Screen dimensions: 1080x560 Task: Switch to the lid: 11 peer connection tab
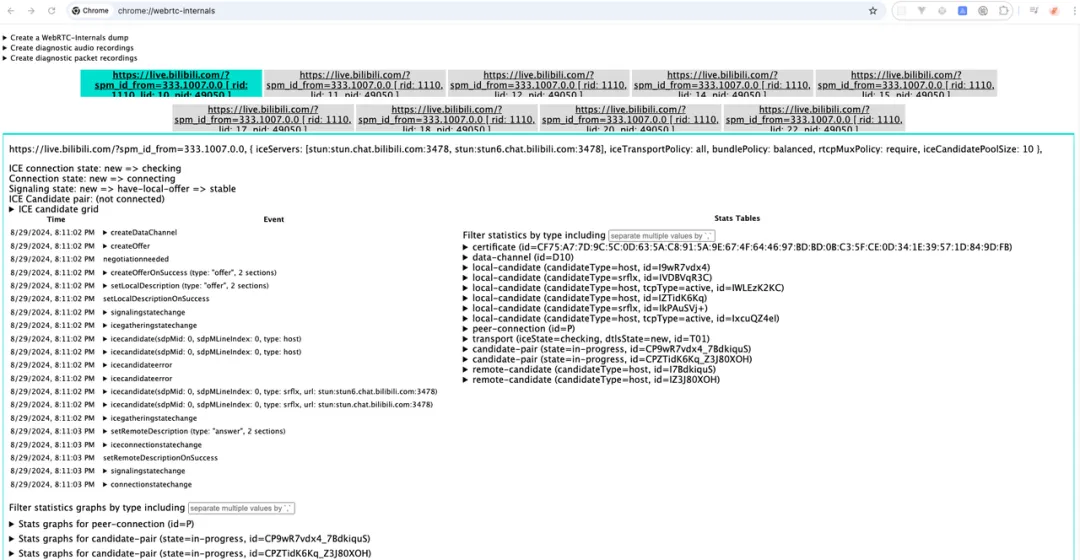pyautogui.click(x=355, y=83)
